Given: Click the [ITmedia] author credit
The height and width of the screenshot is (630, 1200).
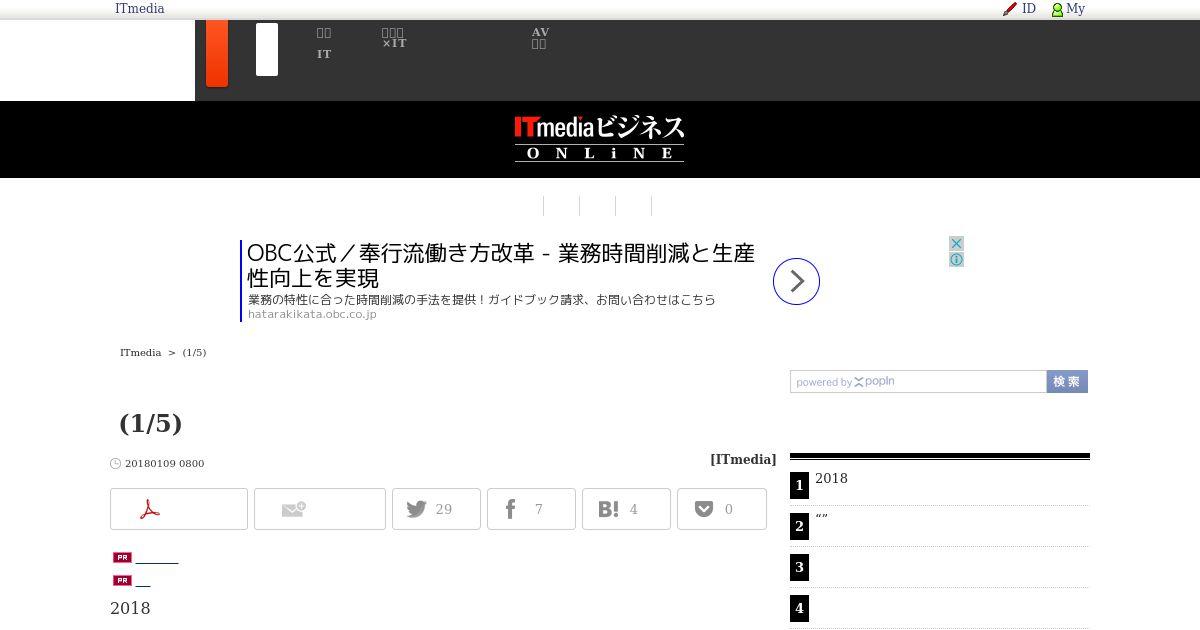Looking at the screenshot, I should [x=743, y=460].
